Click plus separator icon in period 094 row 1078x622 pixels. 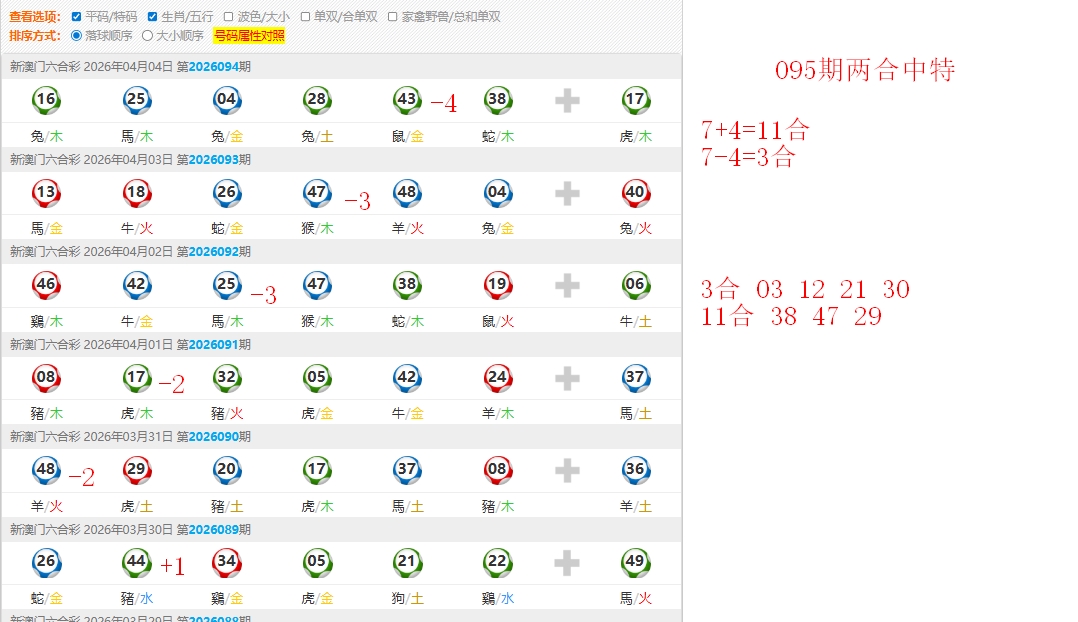pos(567,100)
